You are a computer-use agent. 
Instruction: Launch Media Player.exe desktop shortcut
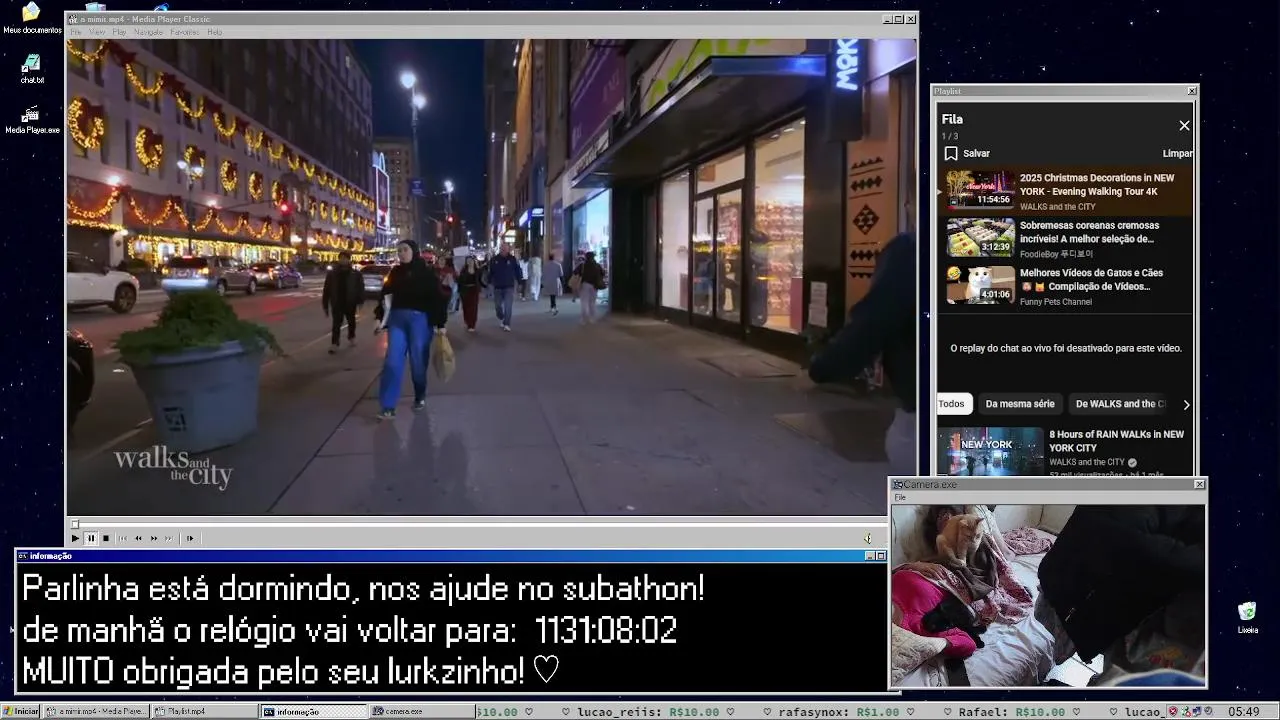32,118
